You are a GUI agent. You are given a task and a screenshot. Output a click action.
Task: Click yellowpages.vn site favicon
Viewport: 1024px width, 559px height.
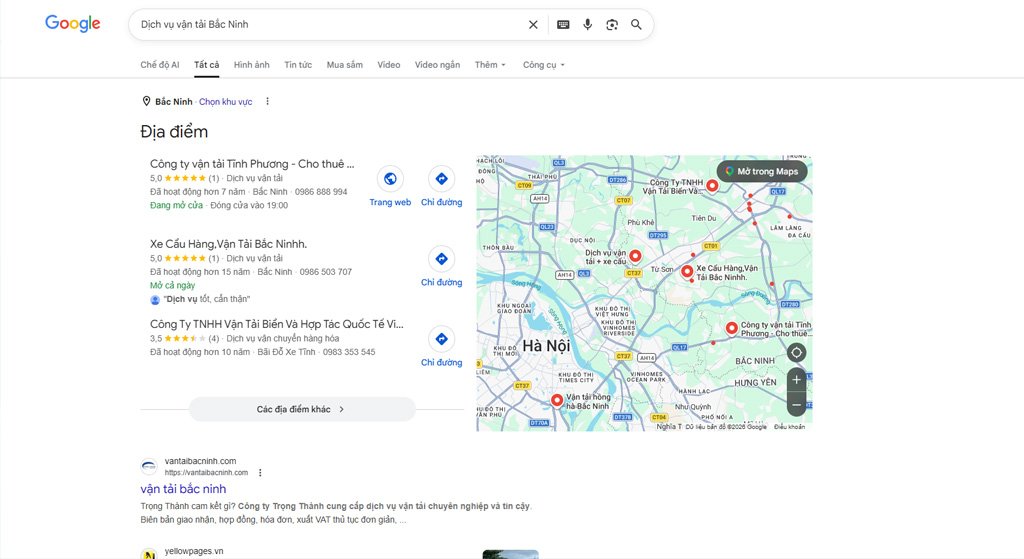click(149, 554)
